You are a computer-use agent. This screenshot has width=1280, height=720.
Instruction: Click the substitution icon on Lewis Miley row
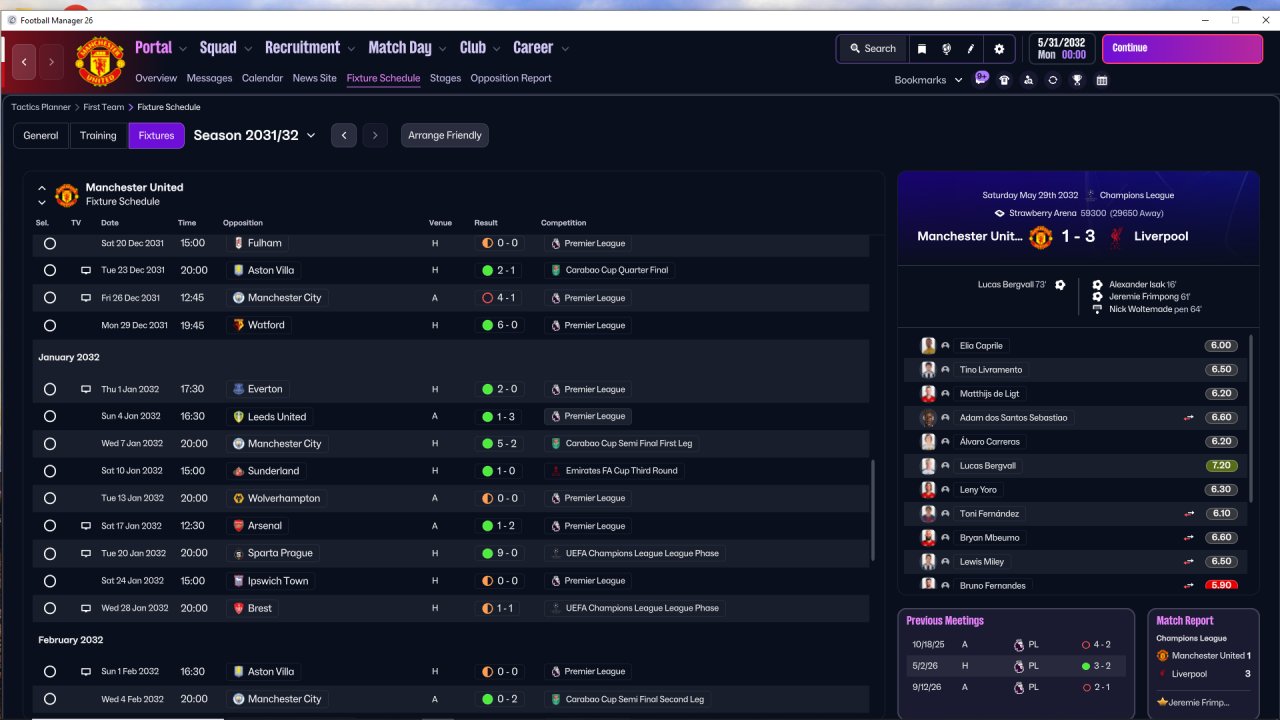click(1189, 562)
